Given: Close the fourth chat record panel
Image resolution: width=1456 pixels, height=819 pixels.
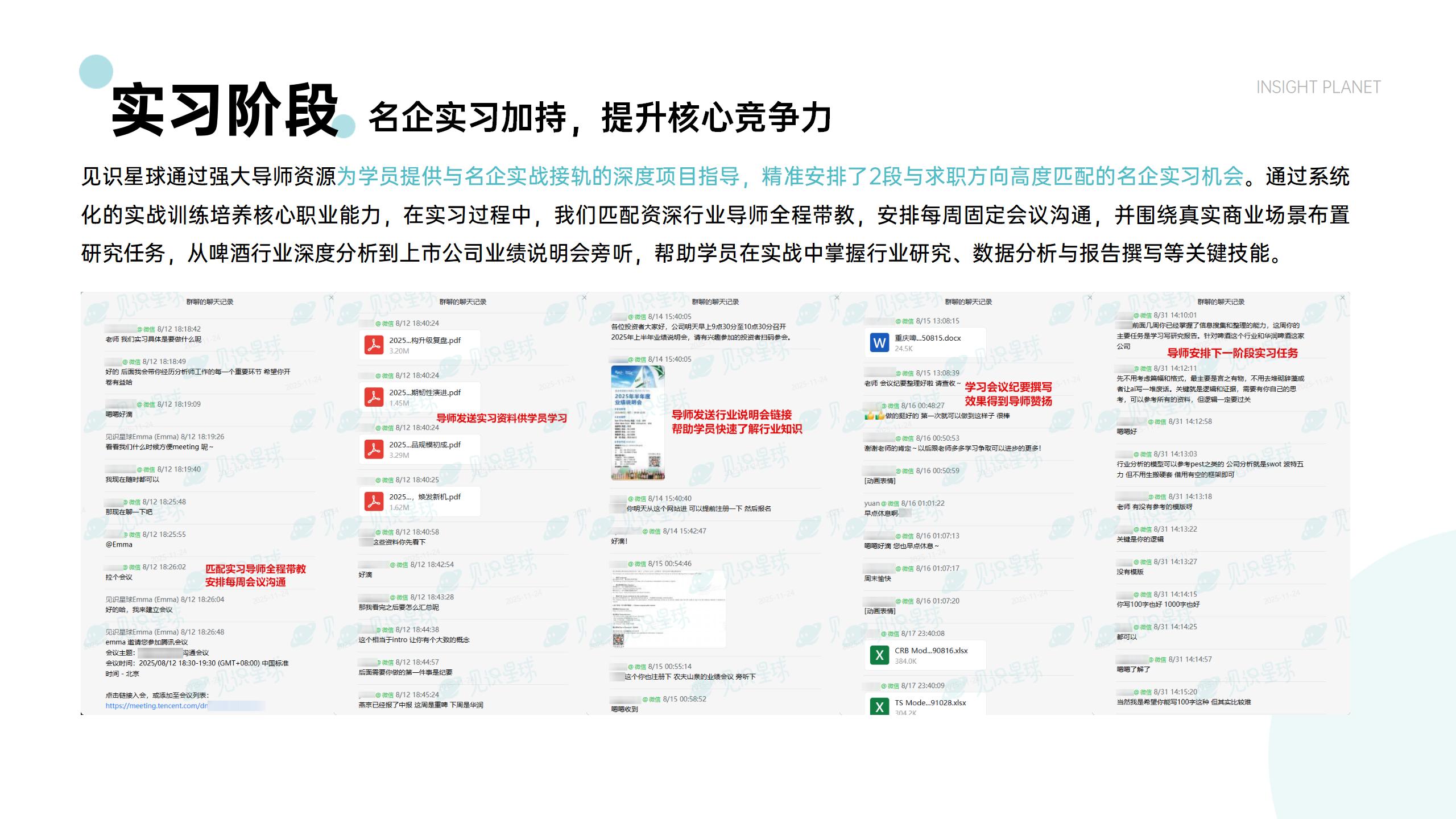Looking at the screenshot, I should pyautogui.click(x=1090, y=297).
